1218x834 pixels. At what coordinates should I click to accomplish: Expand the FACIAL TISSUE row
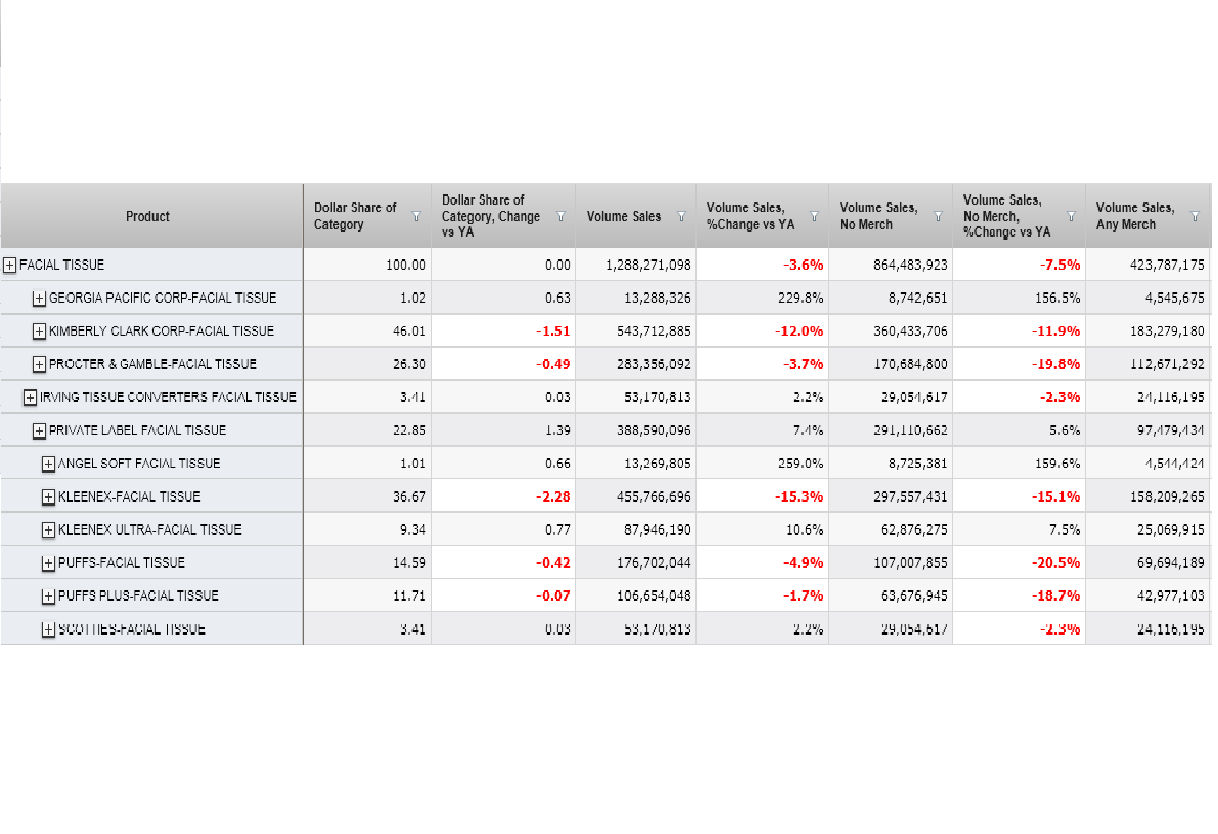pos(9,265)
